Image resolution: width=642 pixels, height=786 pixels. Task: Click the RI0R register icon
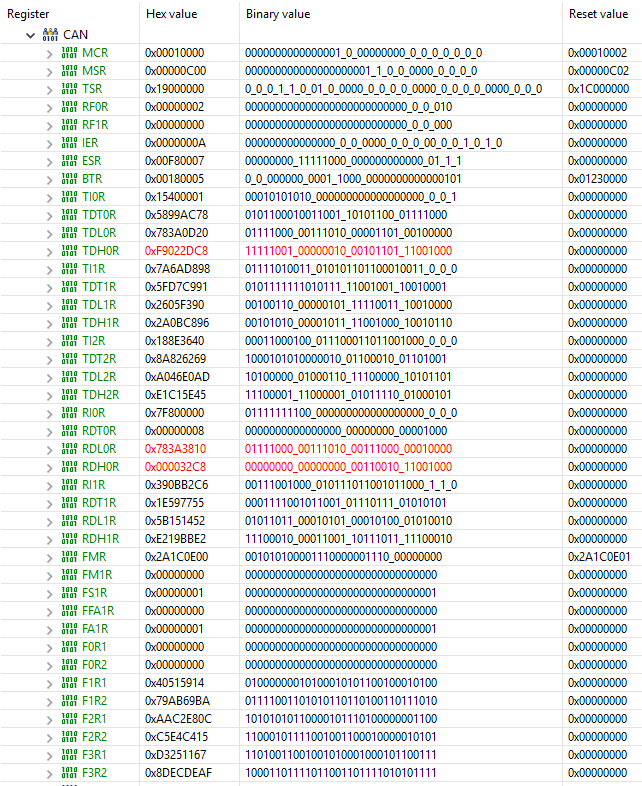[69, 413]
